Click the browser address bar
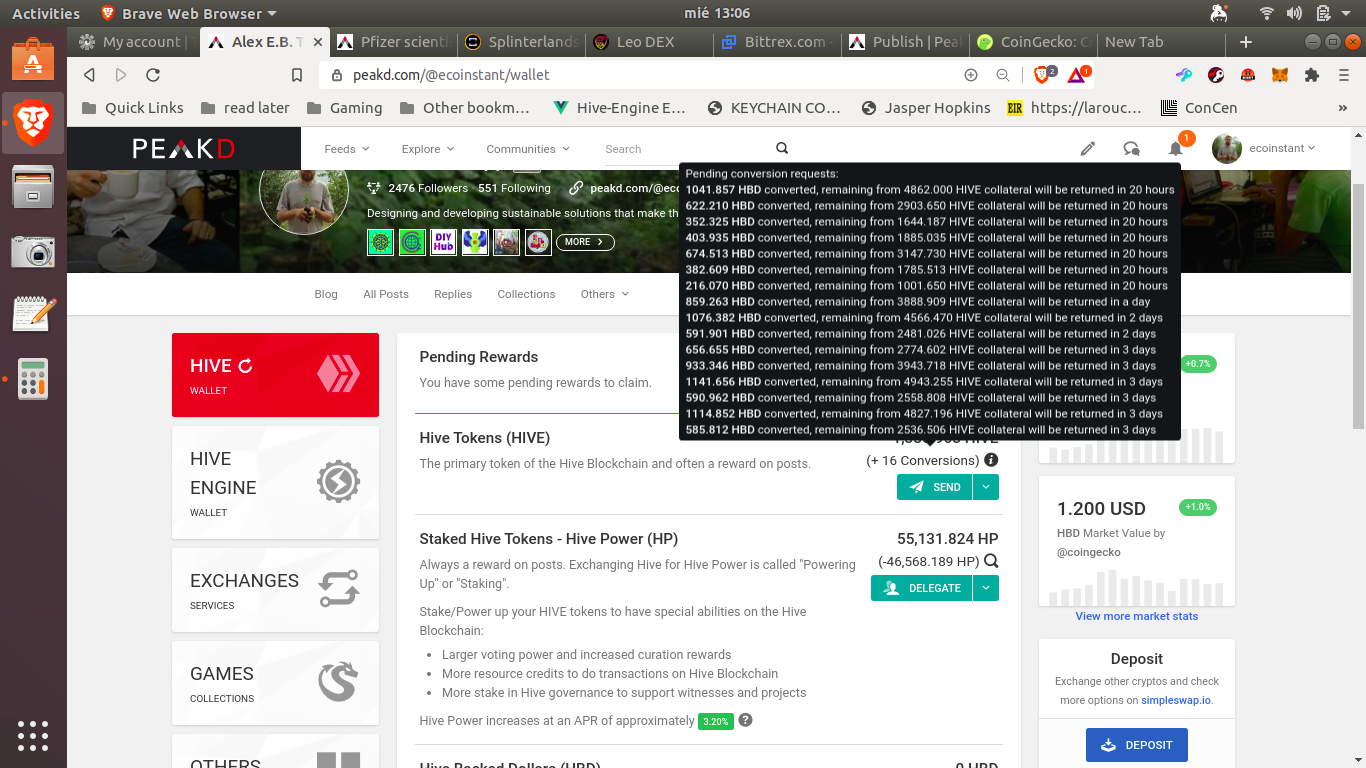This screenshot has width=1366, height=768. (640, 75)
